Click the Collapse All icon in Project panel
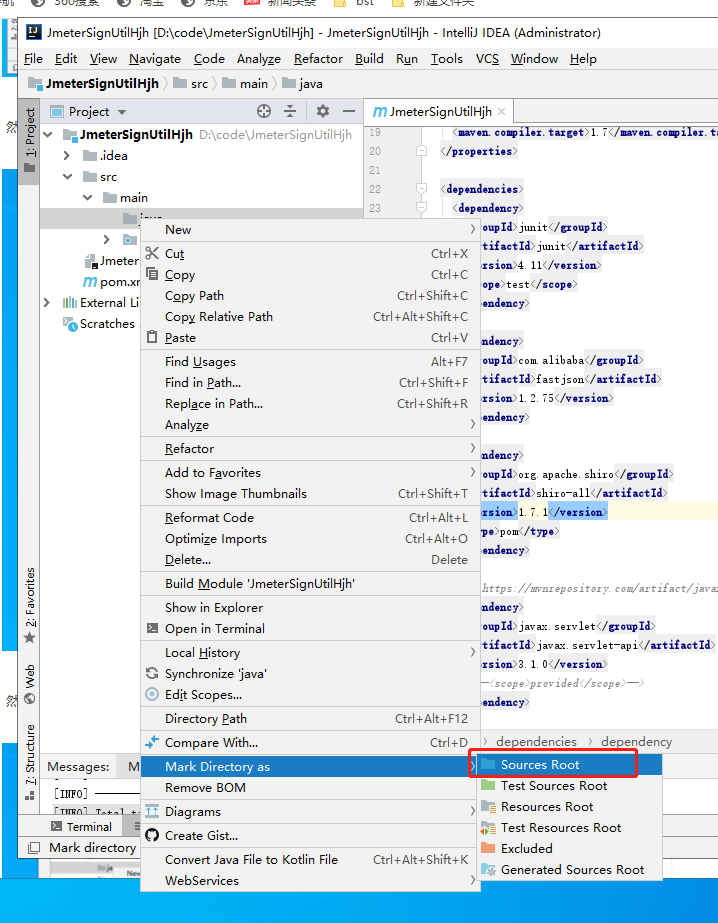Viewport: 718px width, 923px height. point(290,111)
